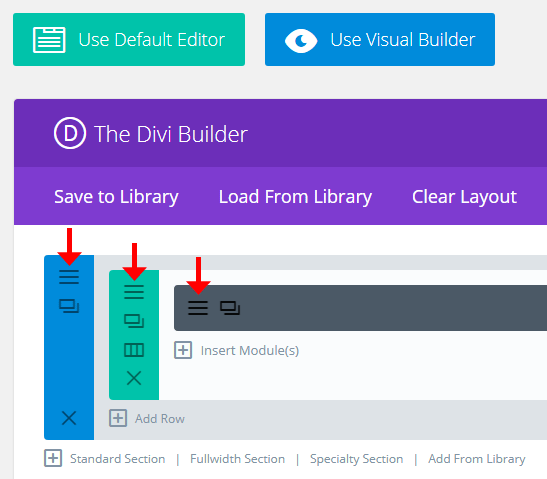Add a Standard Section
The height and width of the screenshot is (479, 547).
(x=118, y=459)
